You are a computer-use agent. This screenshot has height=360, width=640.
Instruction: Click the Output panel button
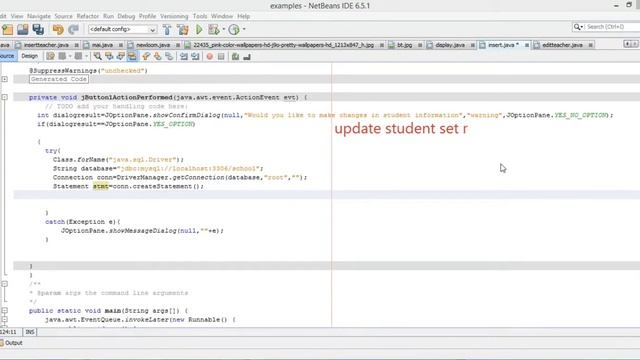[12, 343]
